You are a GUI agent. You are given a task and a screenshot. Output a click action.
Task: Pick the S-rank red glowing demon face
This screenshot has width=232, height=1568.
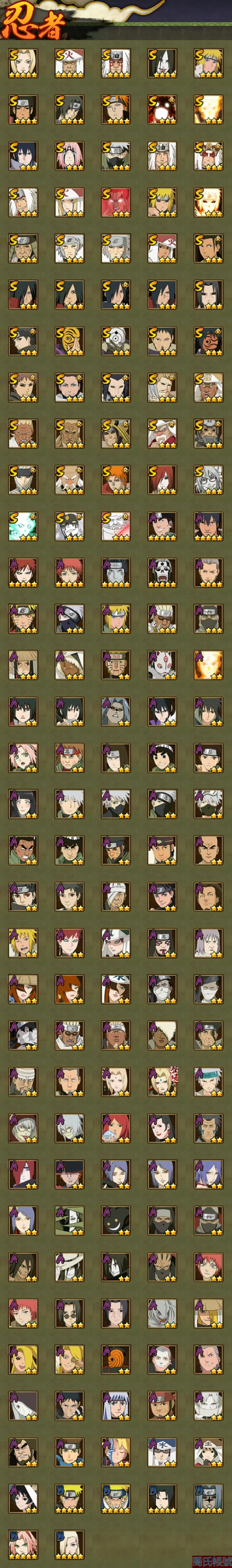tap(116, 202)
